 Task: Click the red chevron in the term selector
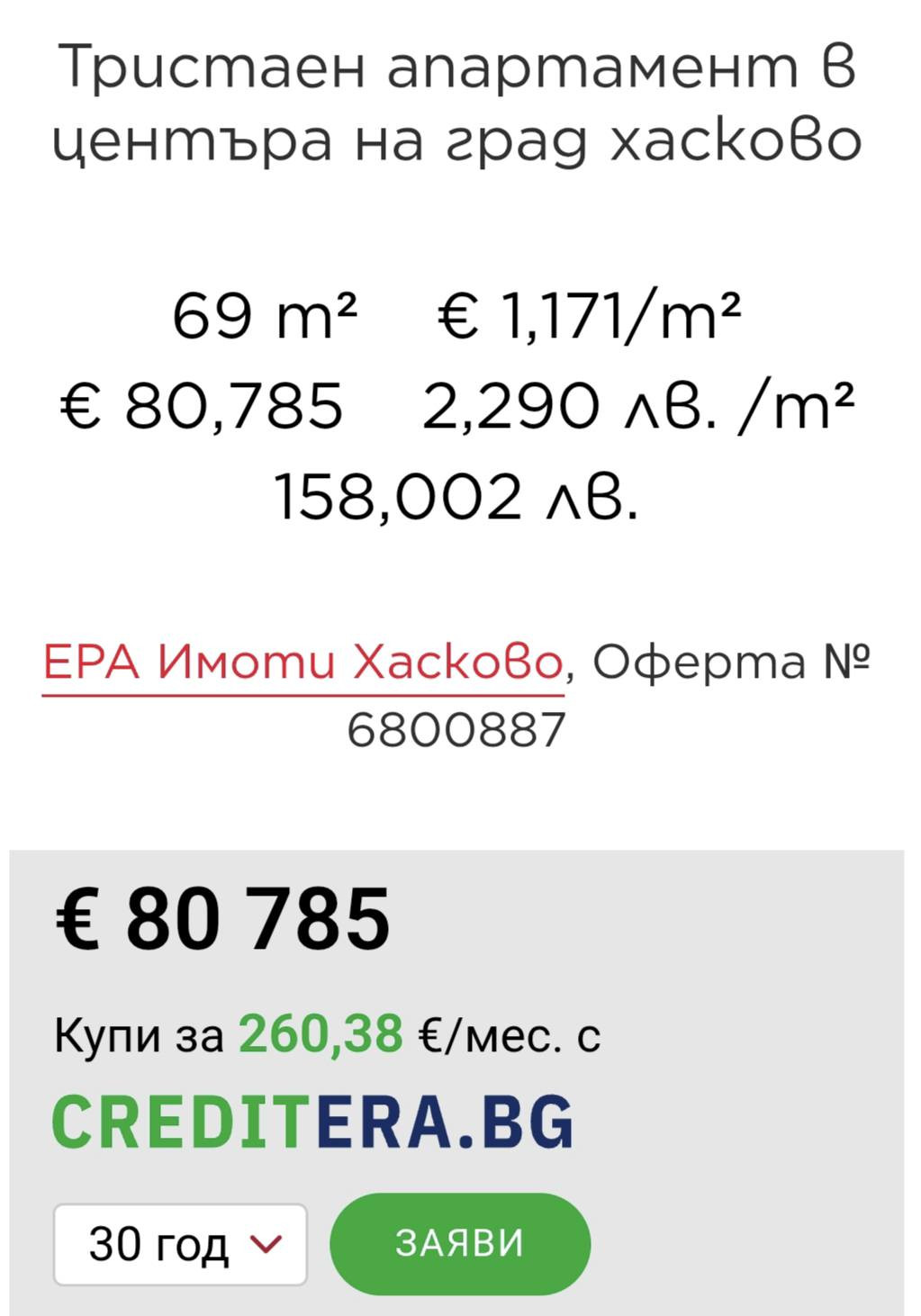point(266,1244)
